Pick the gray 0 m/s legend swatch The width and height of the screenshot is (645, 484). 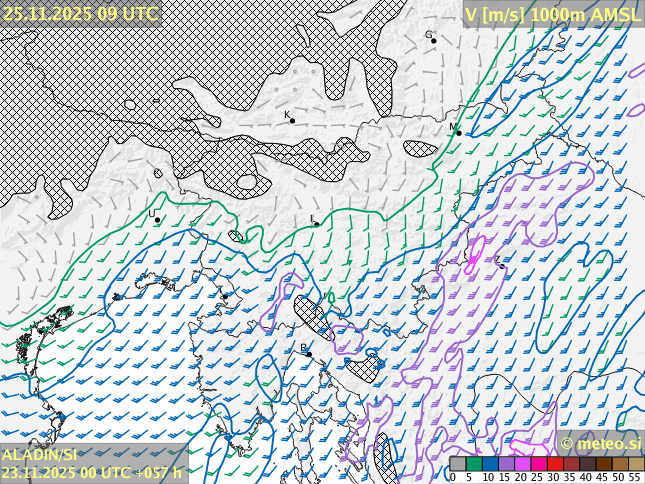pos(457,464)
